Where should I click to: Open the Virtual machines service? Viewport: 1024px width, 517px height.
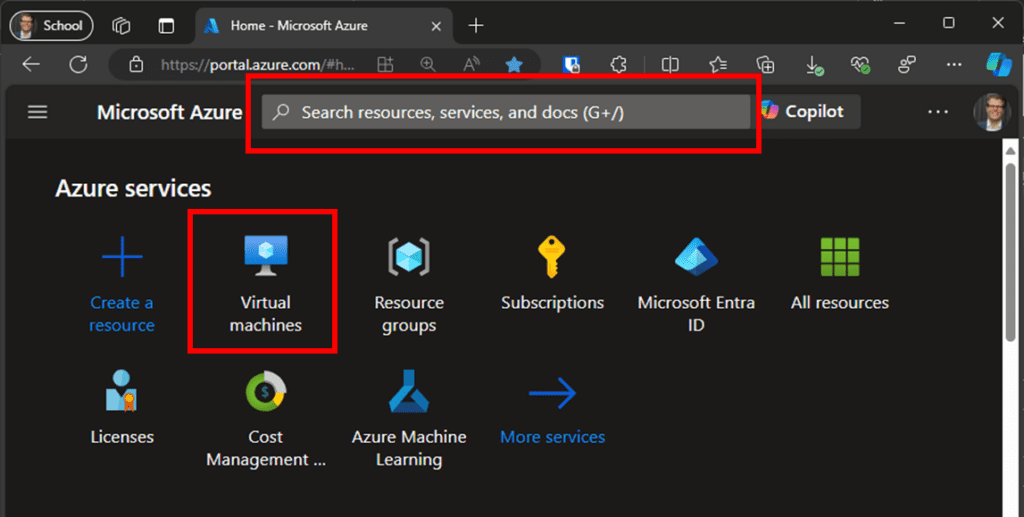point(265,284)
